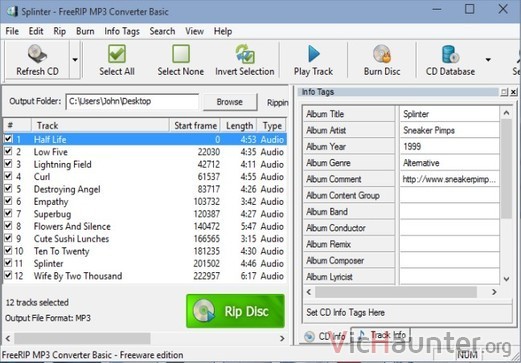Uncheck track 1 Half Life
The width and height of the screenshot is (521, 363).
8,138
